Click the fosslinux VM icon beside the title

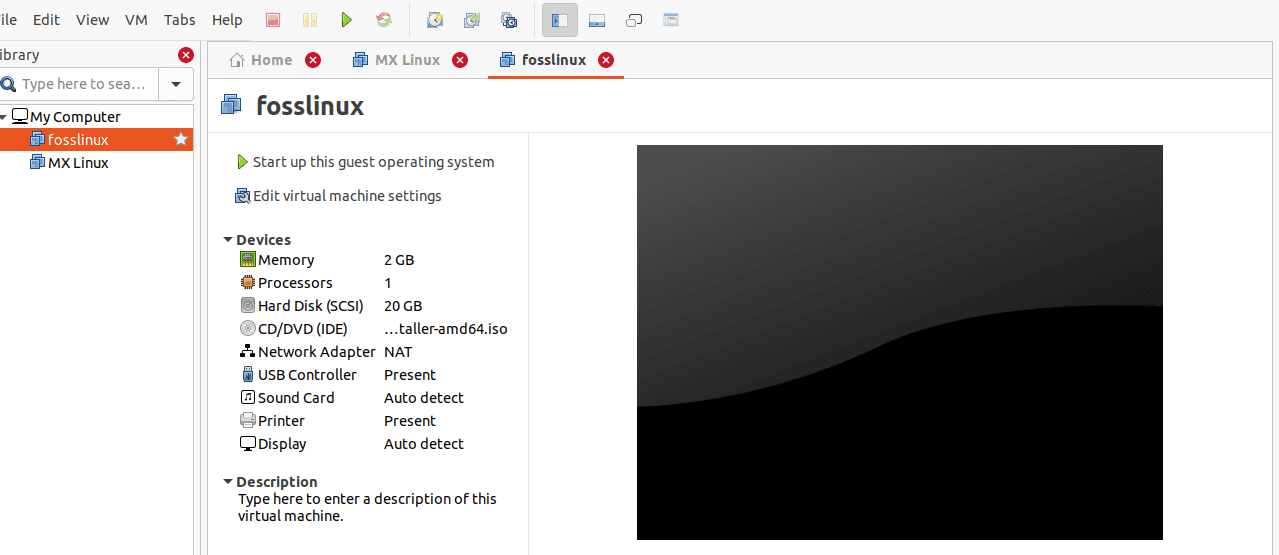(x=232, y=105)
